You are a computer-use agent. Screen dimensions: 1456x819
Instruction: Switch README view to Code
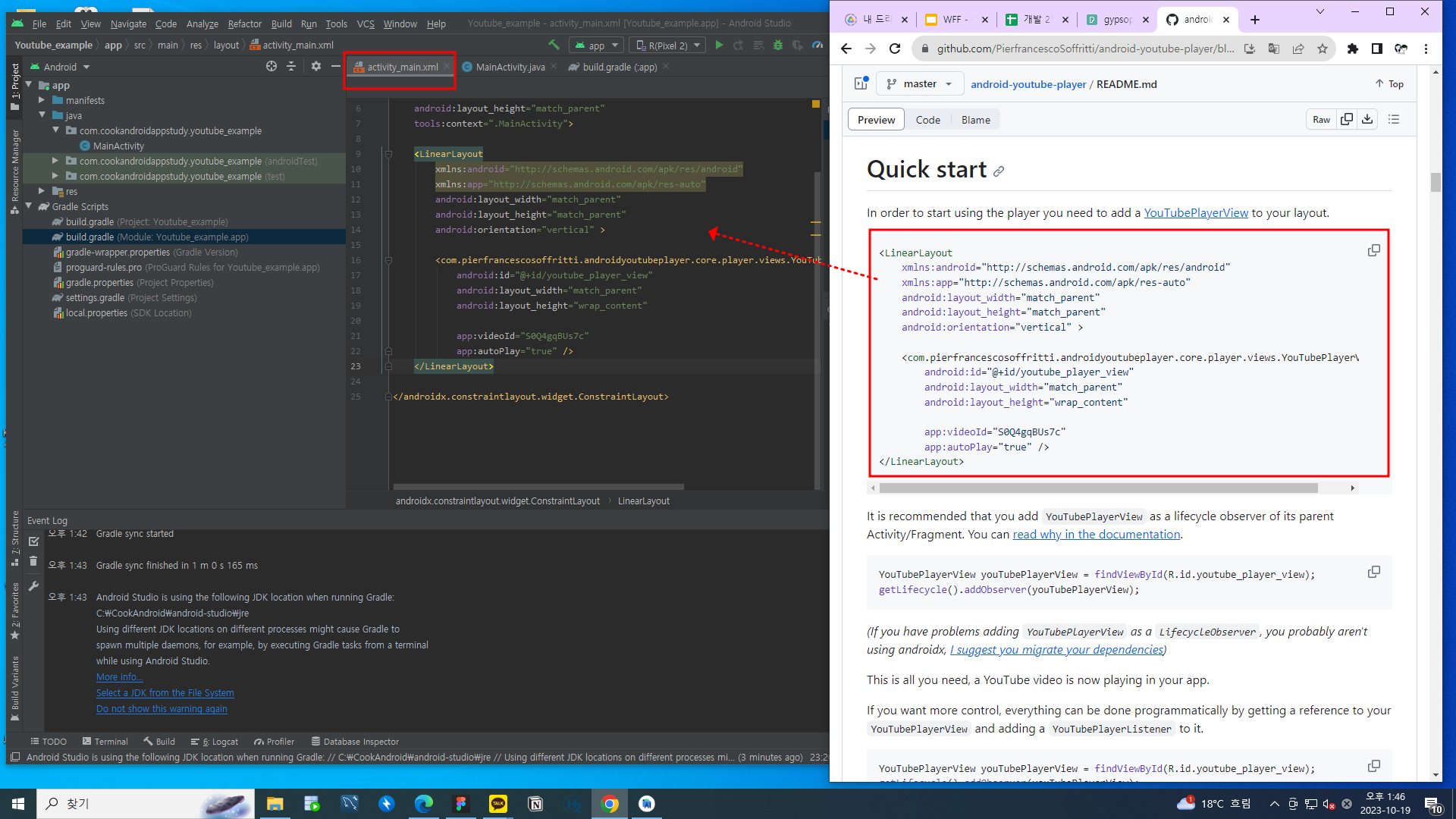click(927, 120)
